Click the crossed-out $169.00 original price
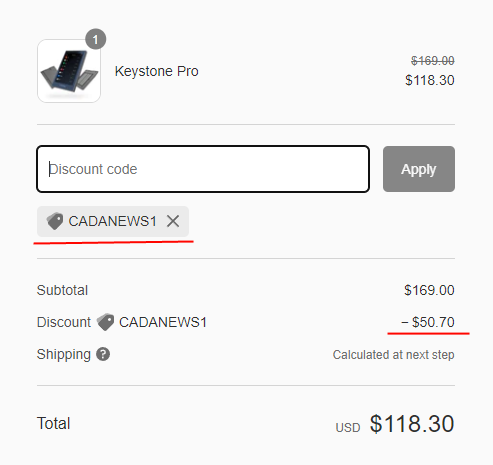Screen dimensions: 493x465 [x=433, y=61]
